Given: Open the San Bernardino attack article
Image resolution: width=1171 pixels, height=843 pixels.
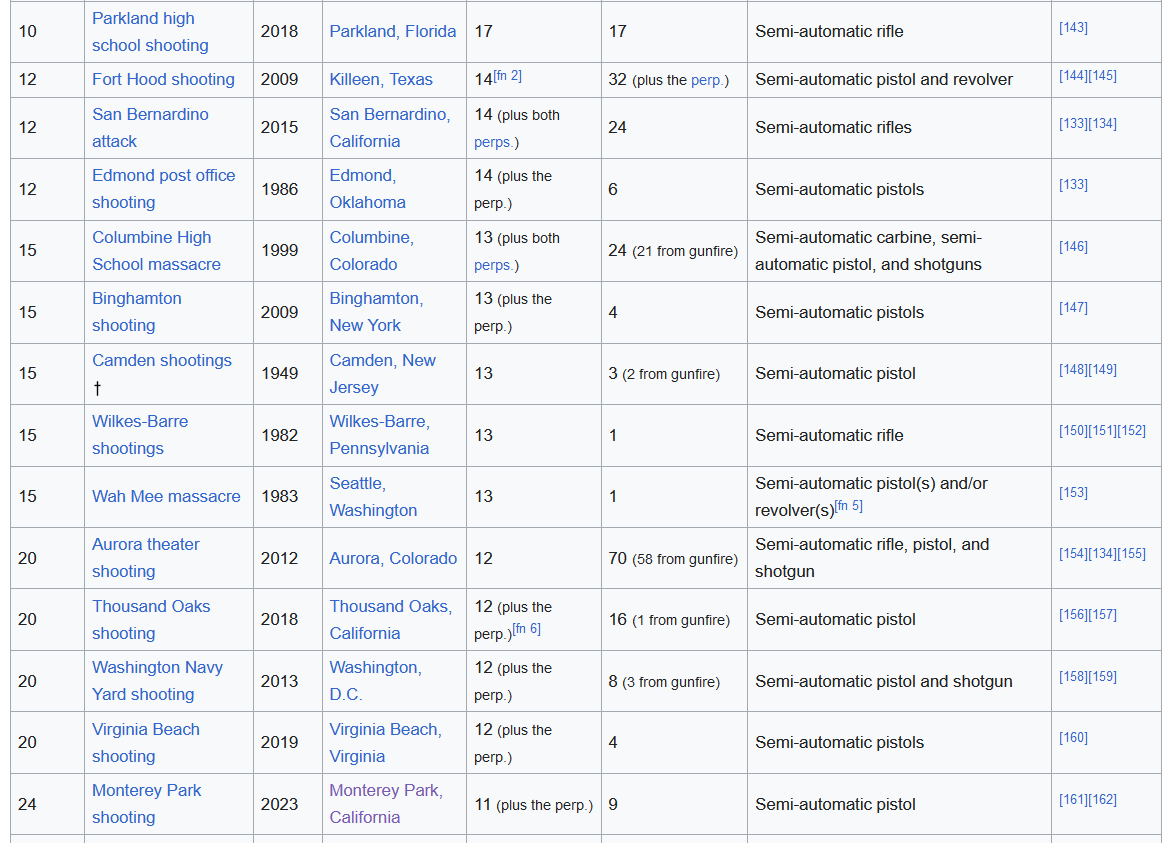Looking at the screenshot, I should 150,128.
